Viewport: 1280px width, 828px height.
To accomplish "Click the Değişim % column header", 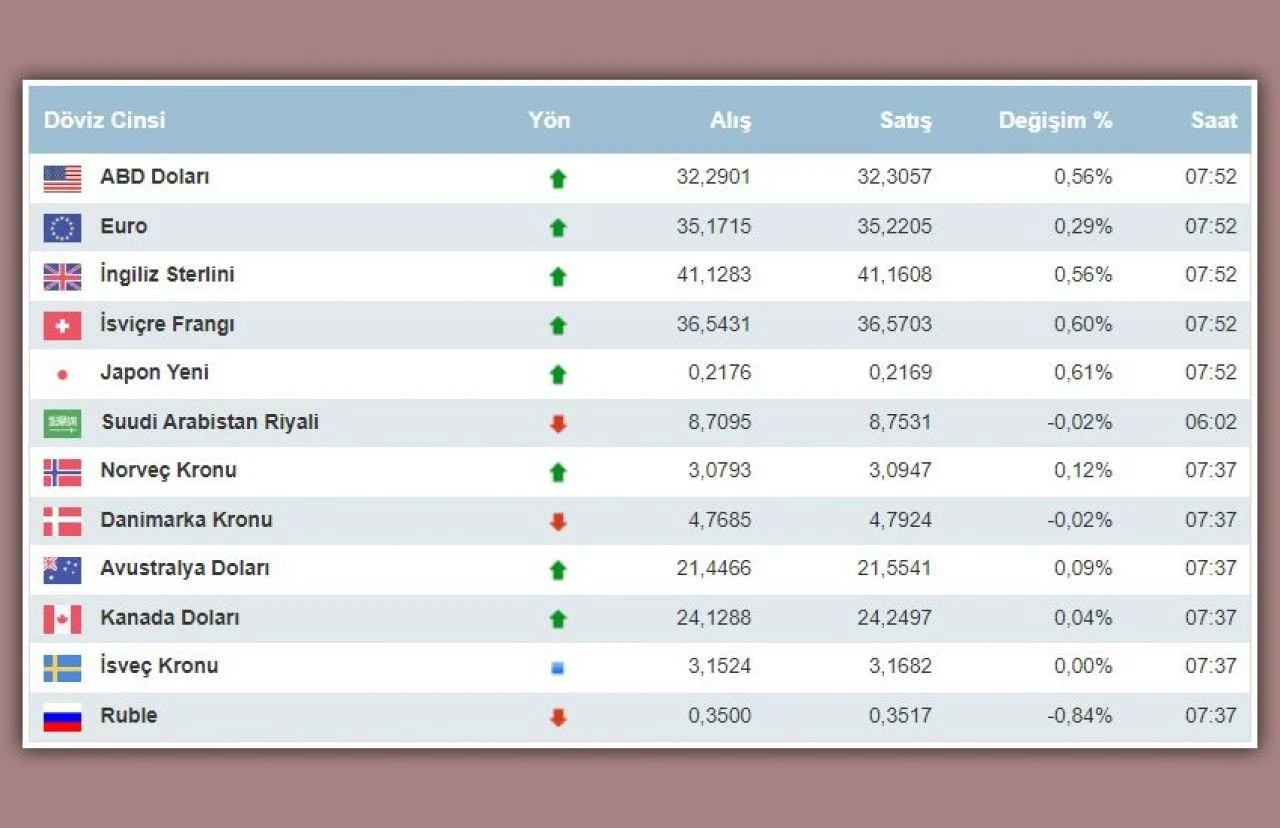I will pyautogui.click(x=1055, y=120).
